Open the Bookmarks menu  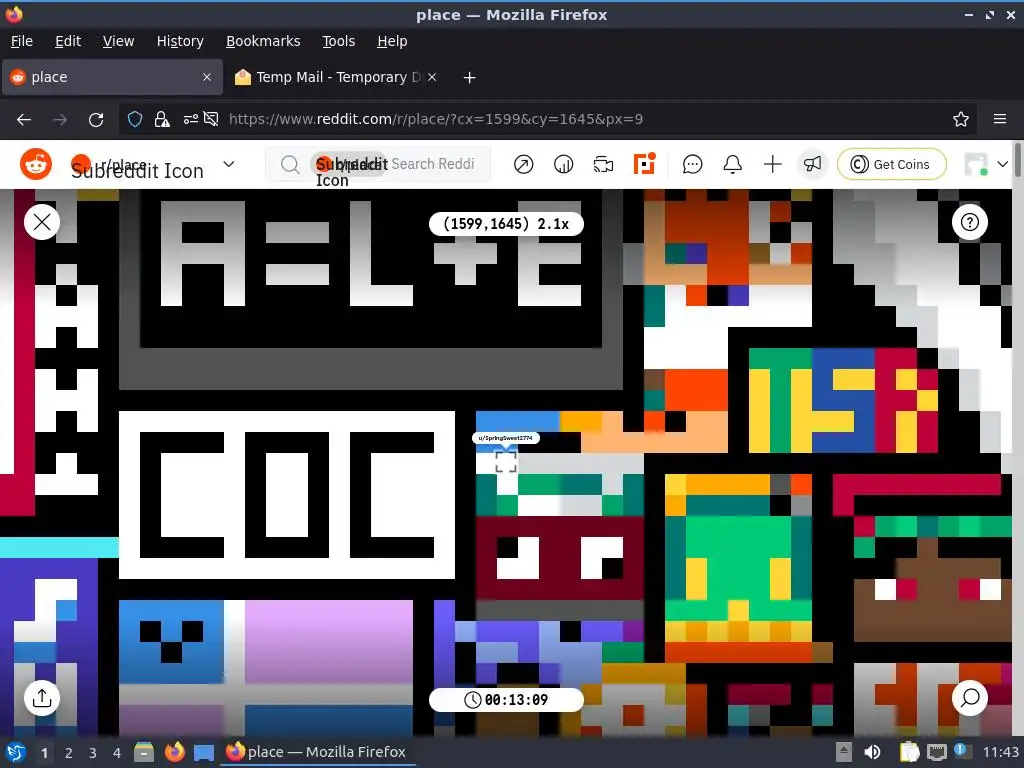263,41
